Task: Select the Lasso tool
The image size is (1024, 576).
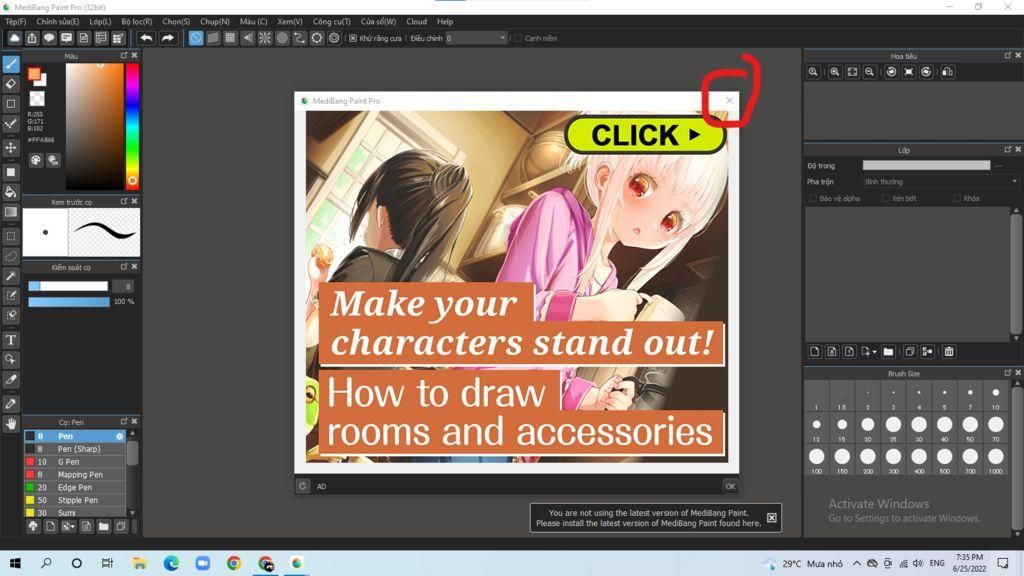Action: [11, 256]
